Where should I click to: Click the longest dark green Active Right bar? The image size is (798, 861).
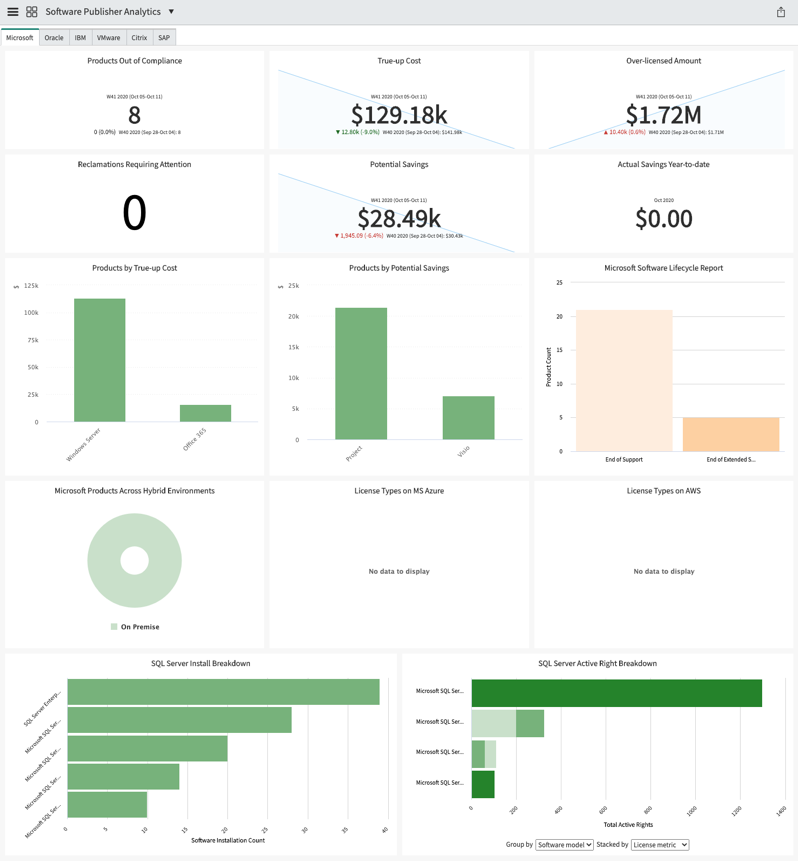click(617, 693)
